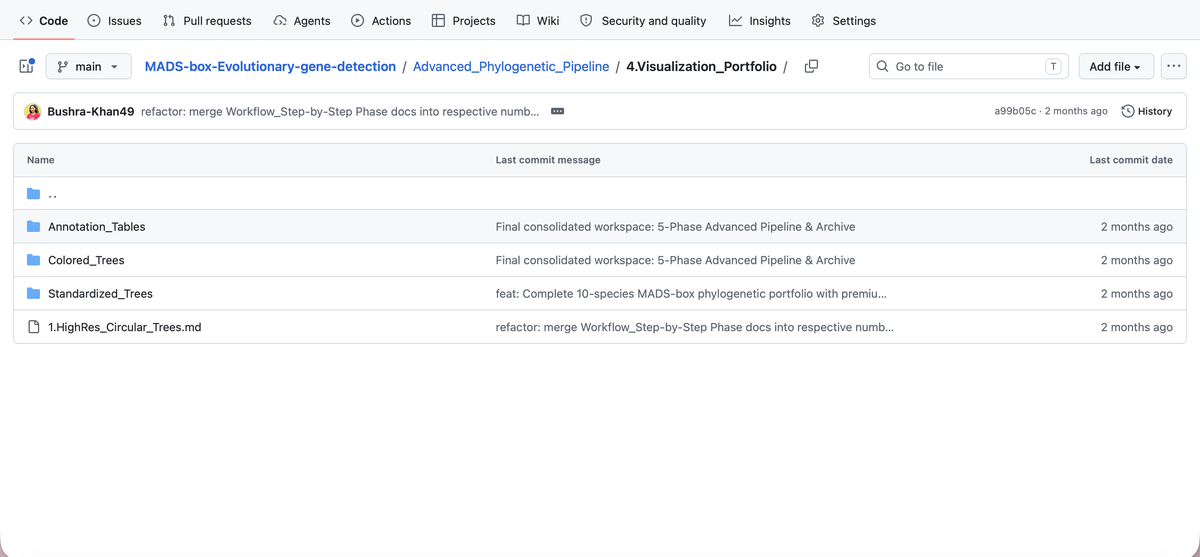This screenshot has width=1200, height=557.
Task: Click Standardized_Trees row's 2 months ago date
Action: click(1136, 294)
